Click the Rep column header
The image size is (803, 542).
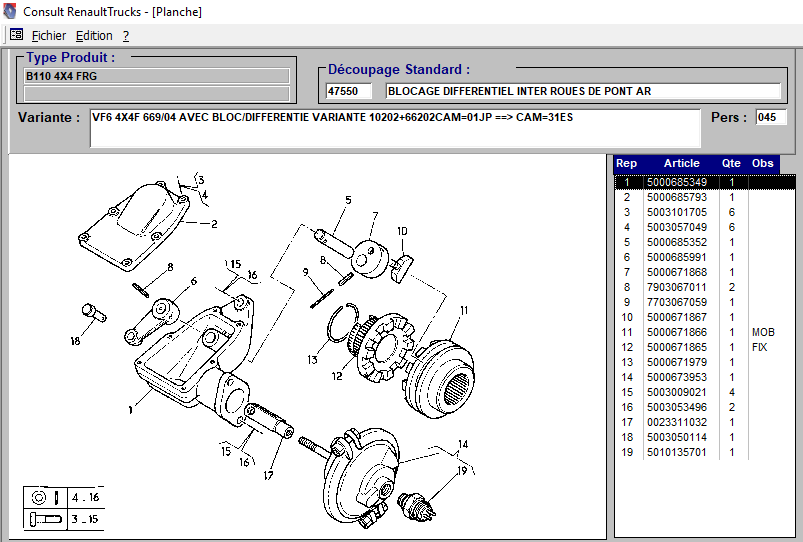[x=626, y=163]
